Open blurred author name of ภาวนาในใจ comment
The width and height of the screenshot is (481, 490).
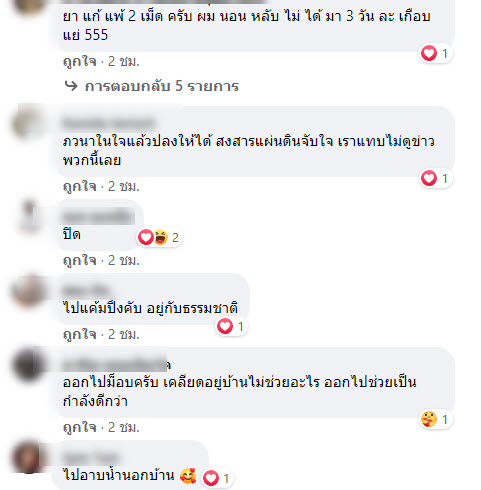coord(109,123)
